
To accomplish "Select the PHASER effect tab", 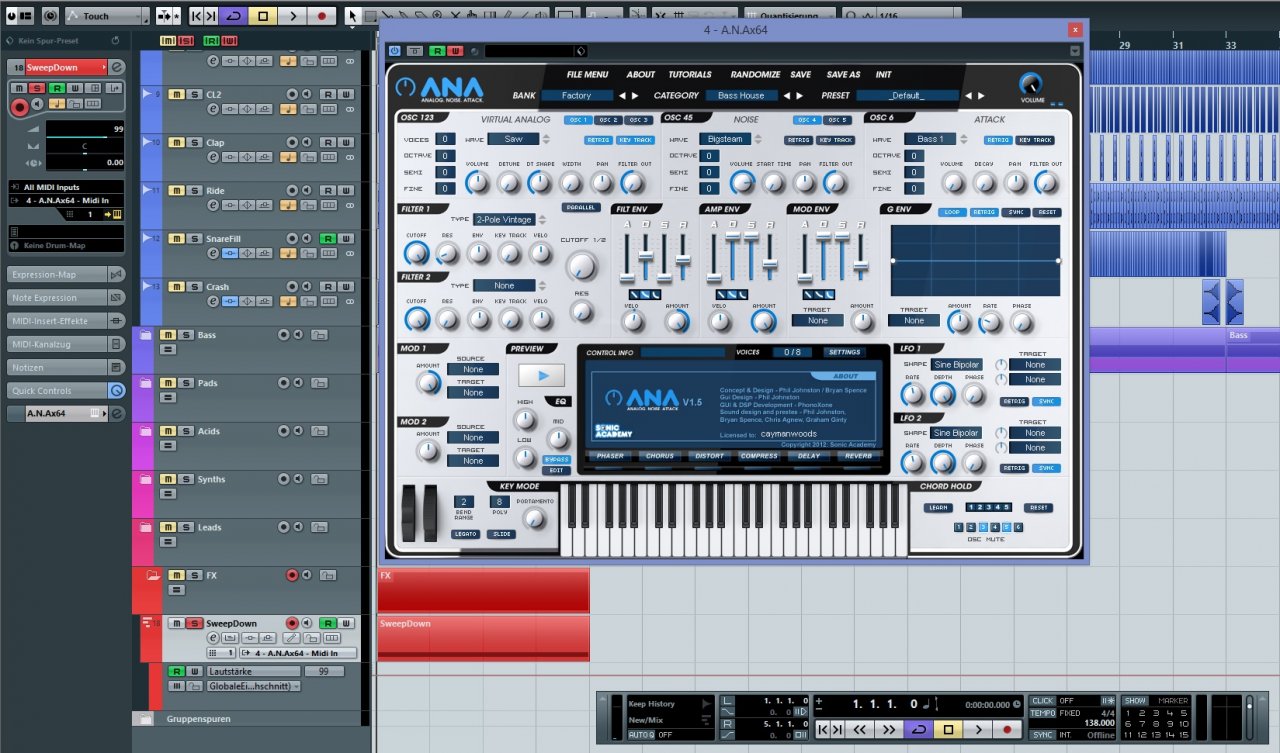I will click(610, 456).
